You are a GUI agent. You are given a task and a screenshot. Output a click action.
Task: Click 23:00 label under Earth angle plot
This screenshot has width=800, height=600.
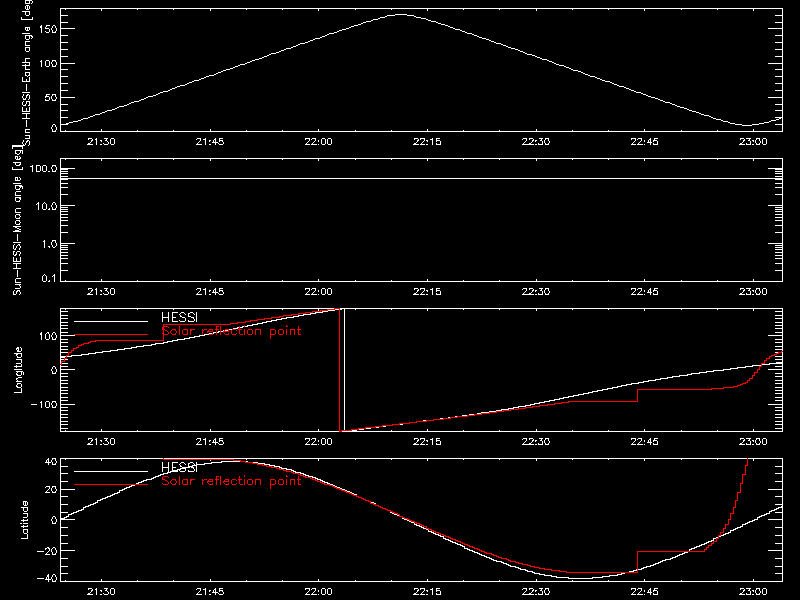(753, 142)
